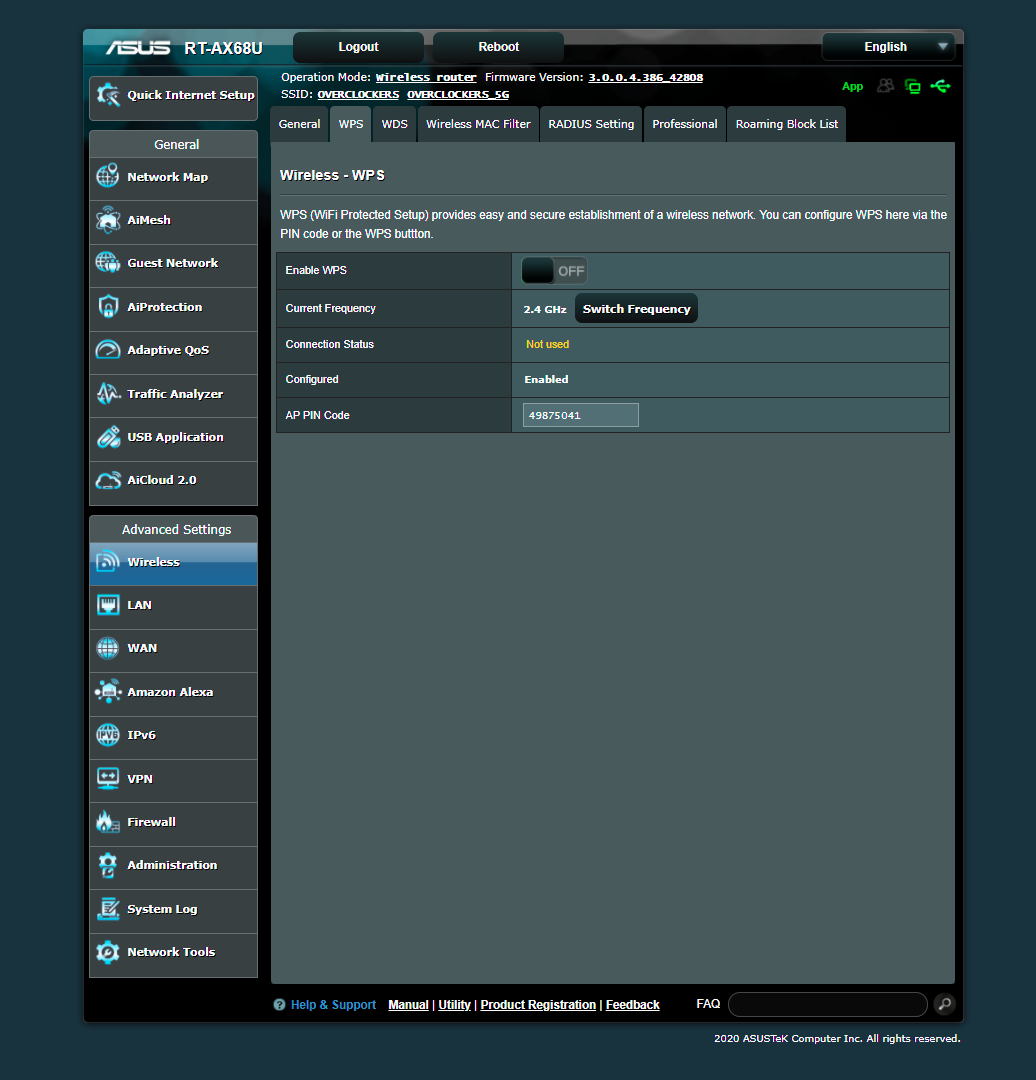Click the Help & Support question icon
This screenshot has height=1080, width=1036.
pyautogui.click(x=279, y=1005)
